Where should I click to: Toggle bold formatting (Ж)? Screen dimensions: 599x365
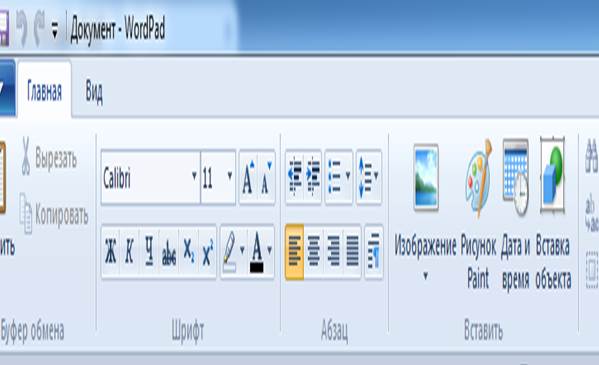pos(111,251)
